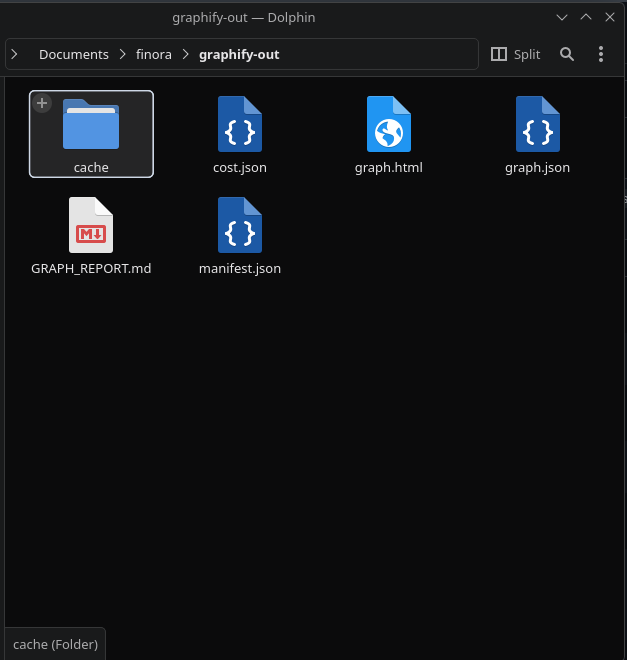The height and width of the screenshot is (660, 627).
Task: Click graphify-out in breadcrumb
Action: tap(239, 54)
